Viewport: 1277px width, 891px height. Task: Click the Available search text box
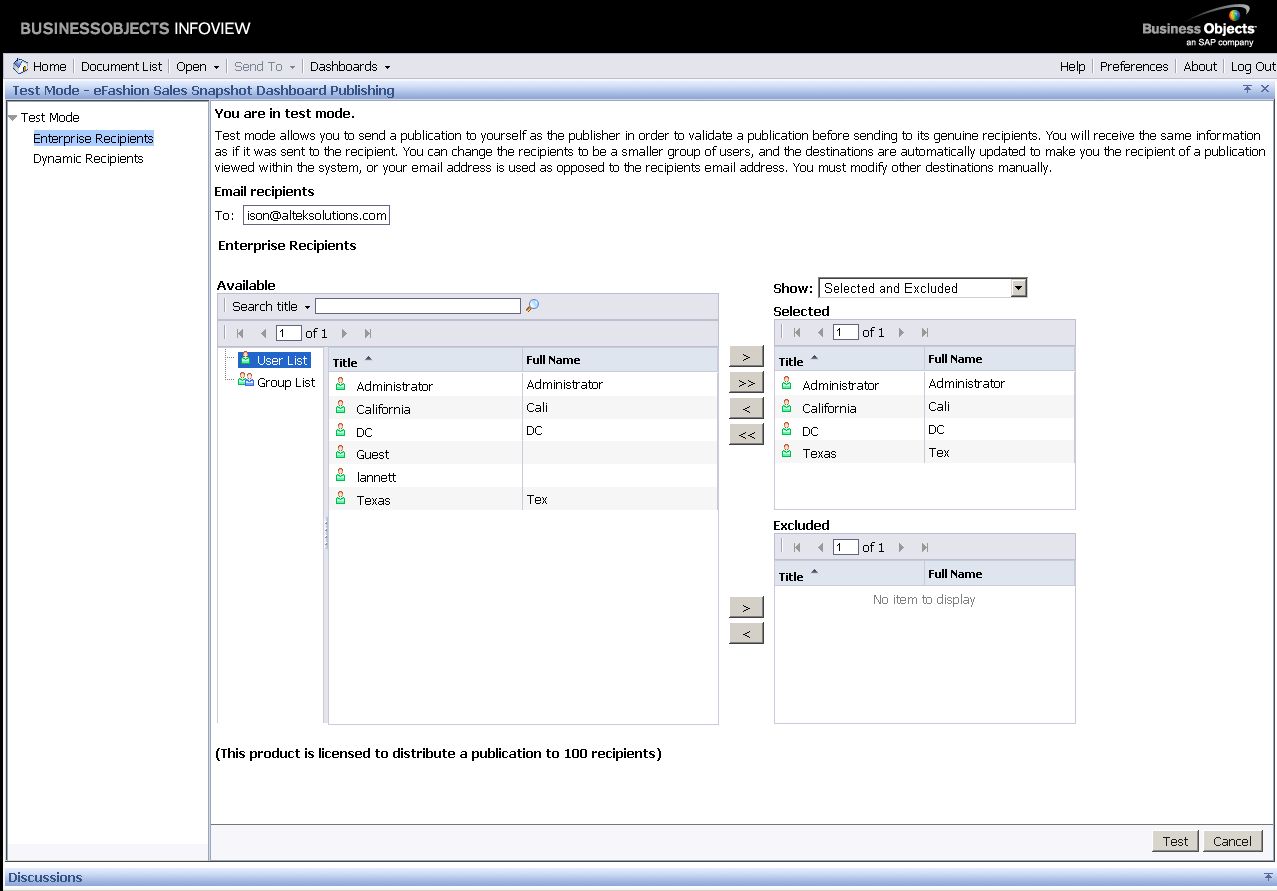(418, 306)
